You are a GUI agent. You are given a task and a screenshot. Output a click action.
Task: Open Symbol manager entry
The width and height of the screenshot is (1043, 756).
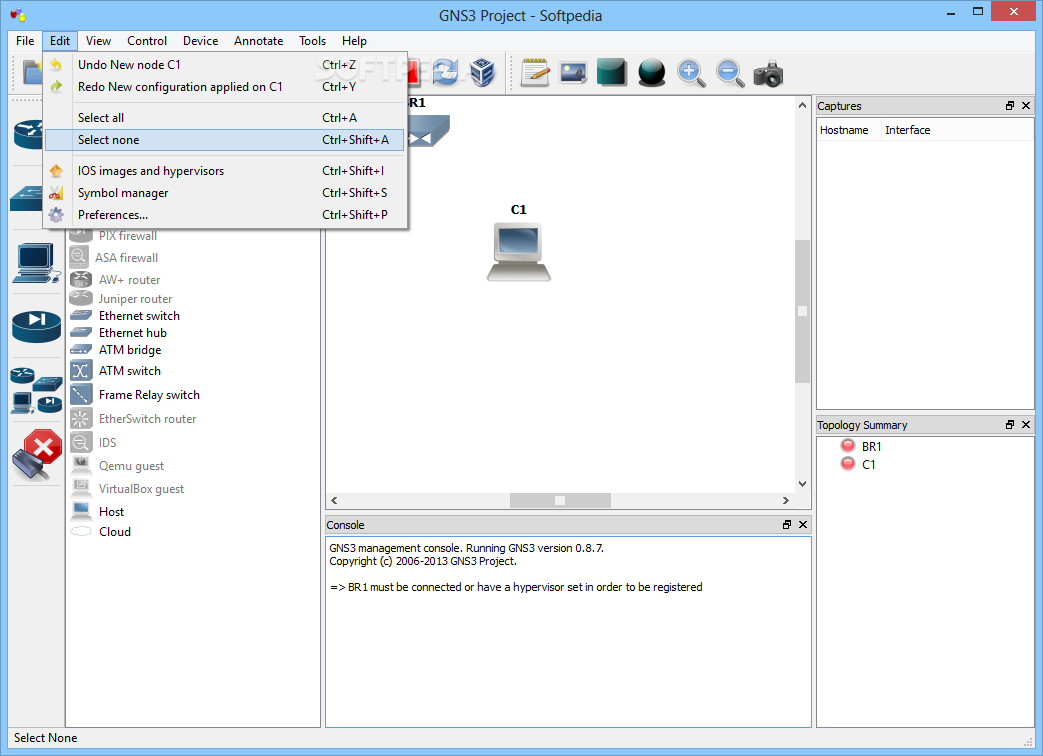coord(225,193)
